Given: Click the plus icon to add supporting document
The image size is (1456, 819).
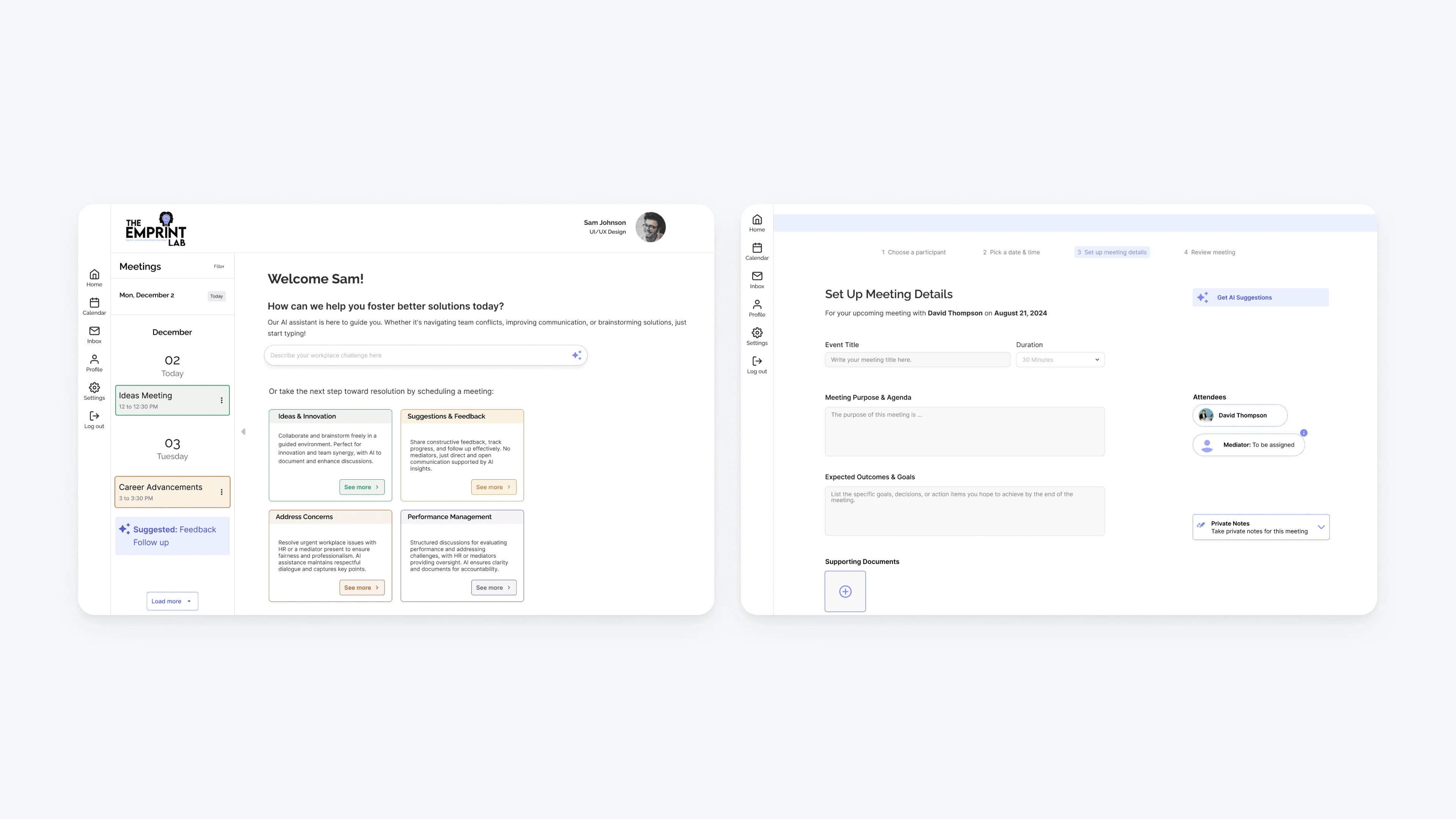Looking at the screenshot, I should [x=845, y=591].
